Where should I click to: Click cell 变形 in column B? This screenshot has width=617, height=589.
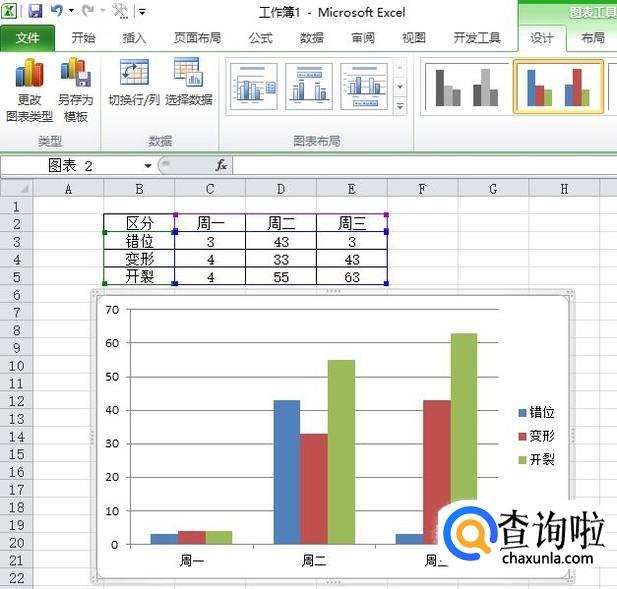coord(139,258)
